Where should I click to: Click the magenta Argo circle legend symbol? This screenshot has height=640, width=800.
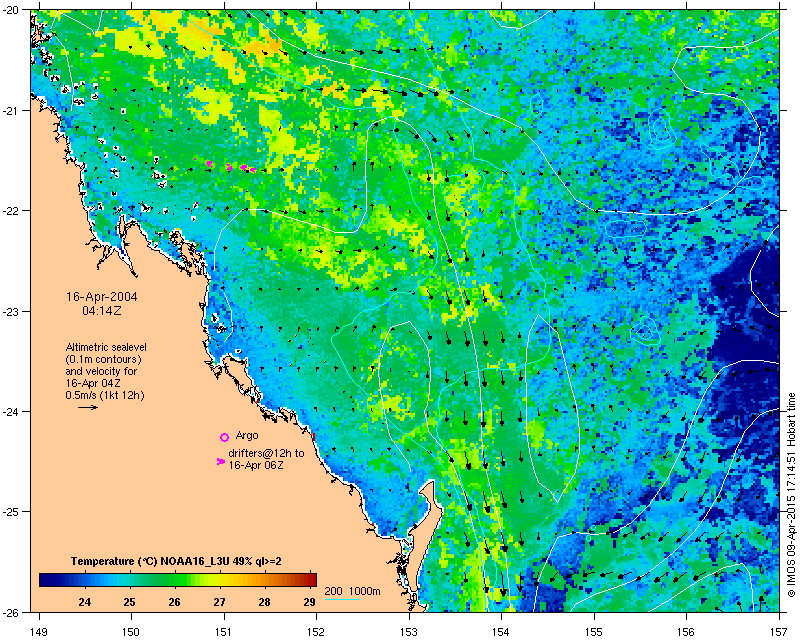pos(224,437)
